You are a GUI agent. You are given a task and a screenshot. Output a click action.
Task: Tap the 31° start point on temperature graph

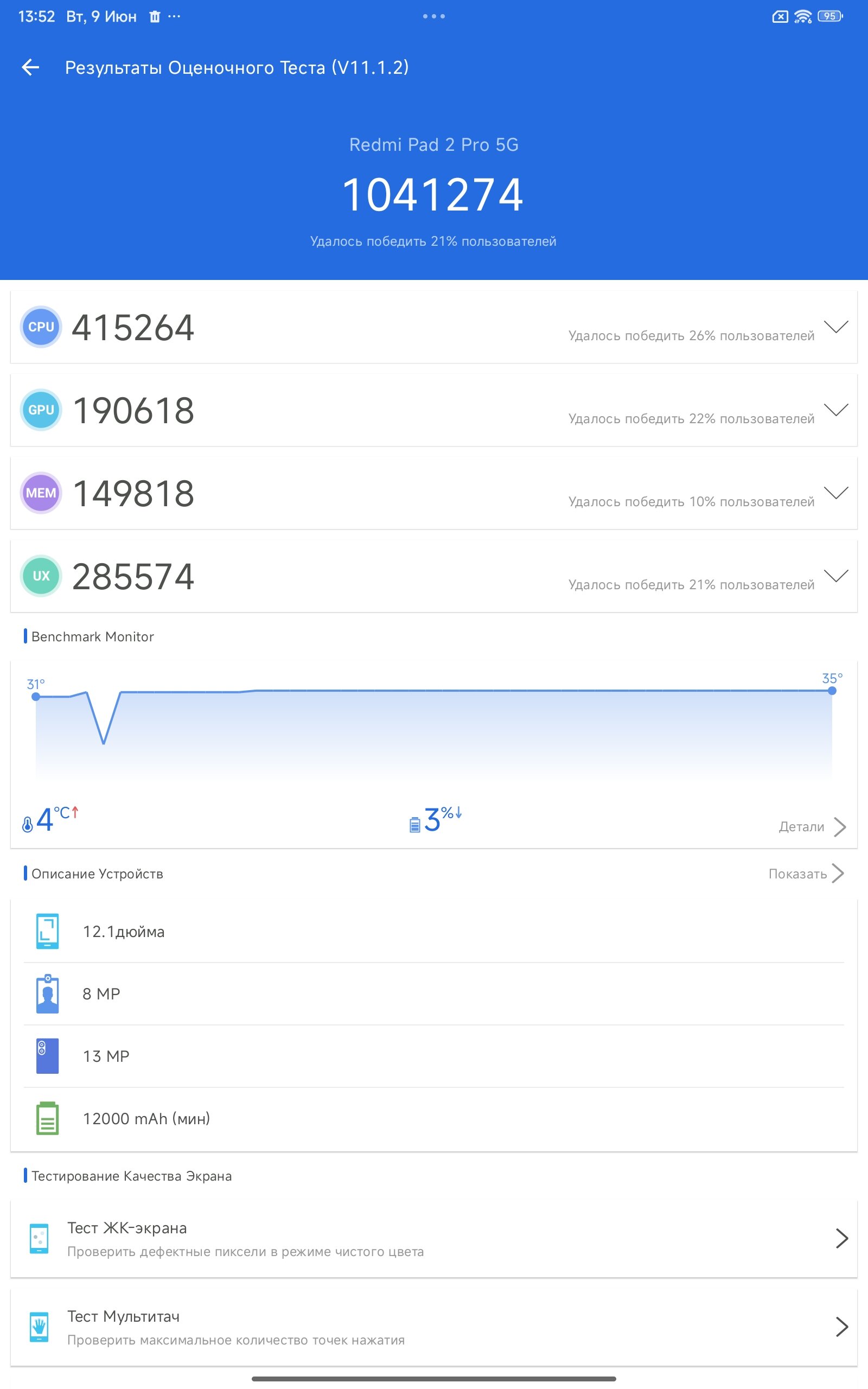click(x=36, y=697)
